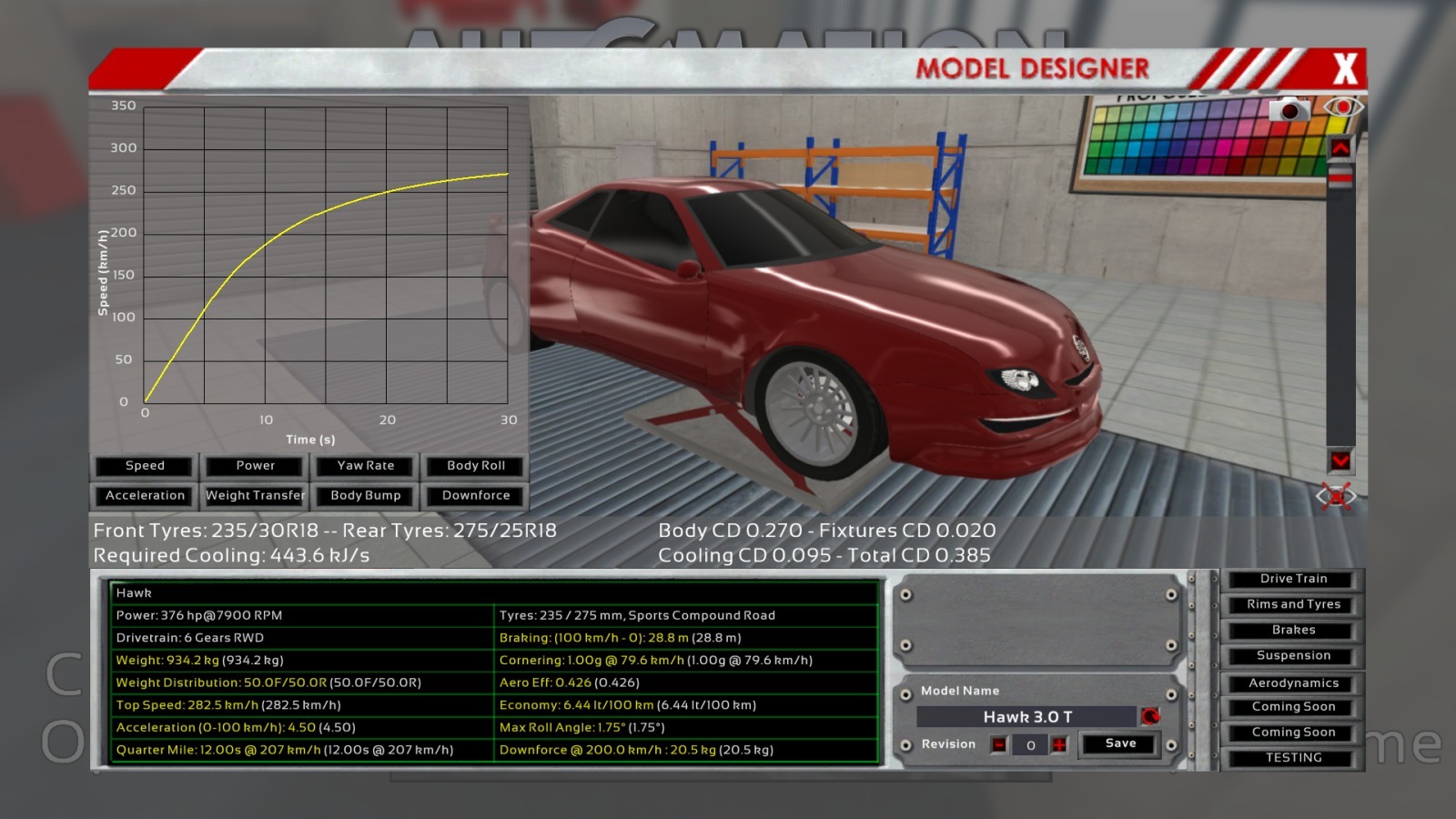1456x819 pixels.
Task: Increase revision with the plus button
Action: click(x=1059, y=744)
